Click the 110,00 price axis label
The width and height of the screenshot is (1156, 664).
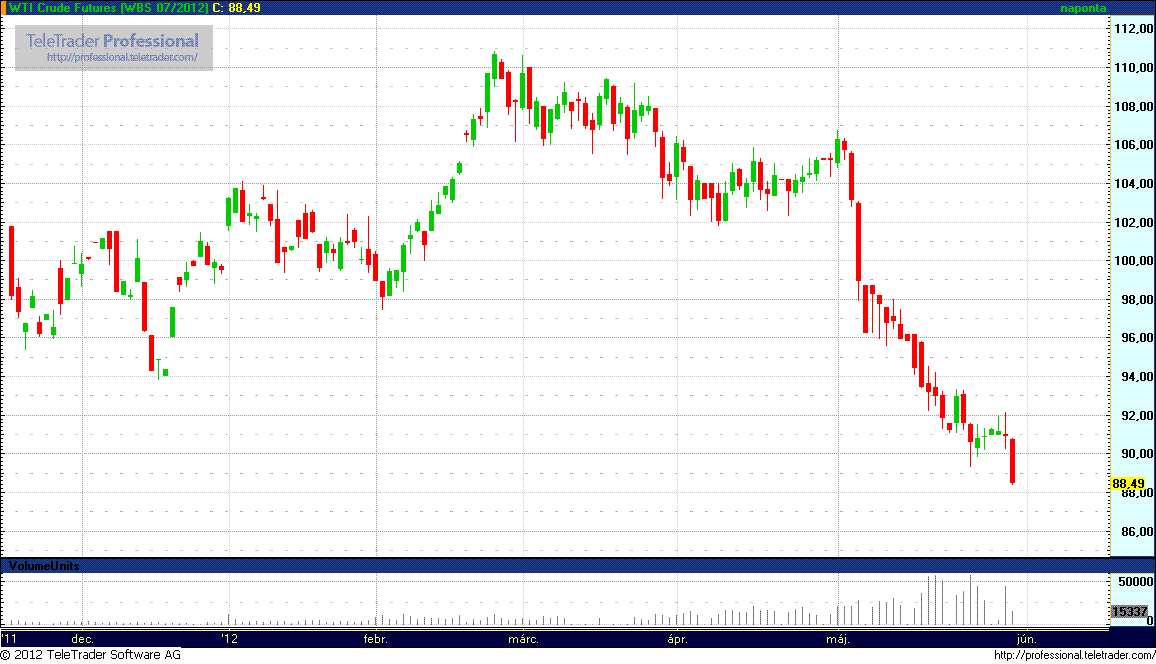(1133, 68)
